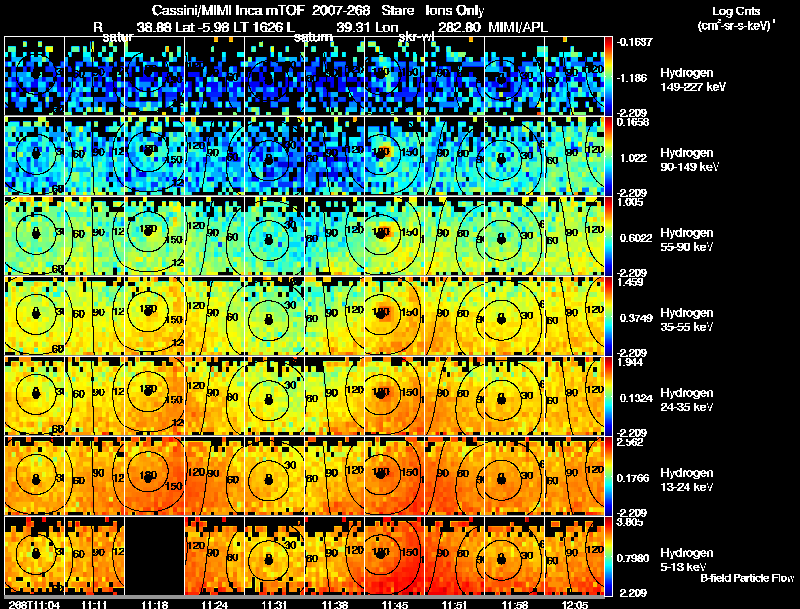
Task: Click the MIMI/APL header text
Action: 518,27
